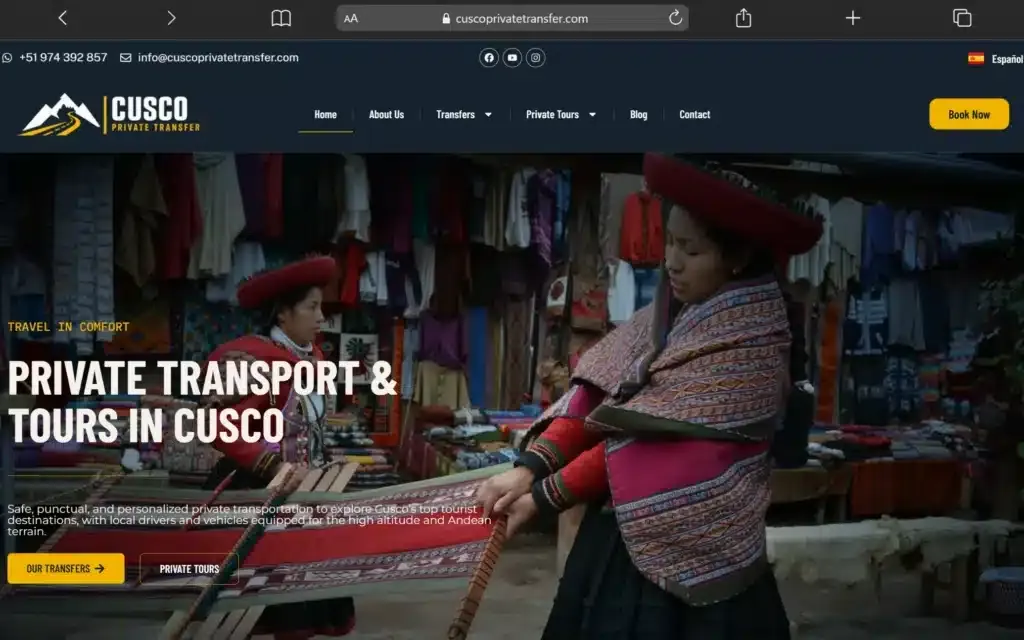
Task: Open a new tab with the plus icon
Action: point(852,18)
